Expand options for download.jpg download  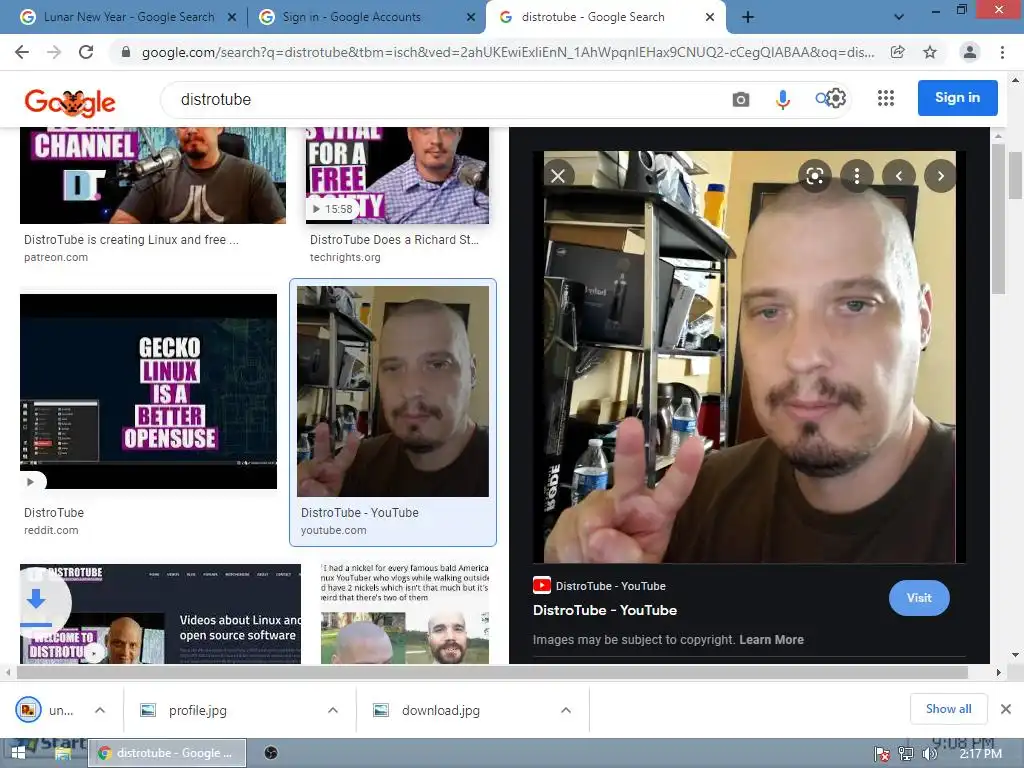point(566,710)
